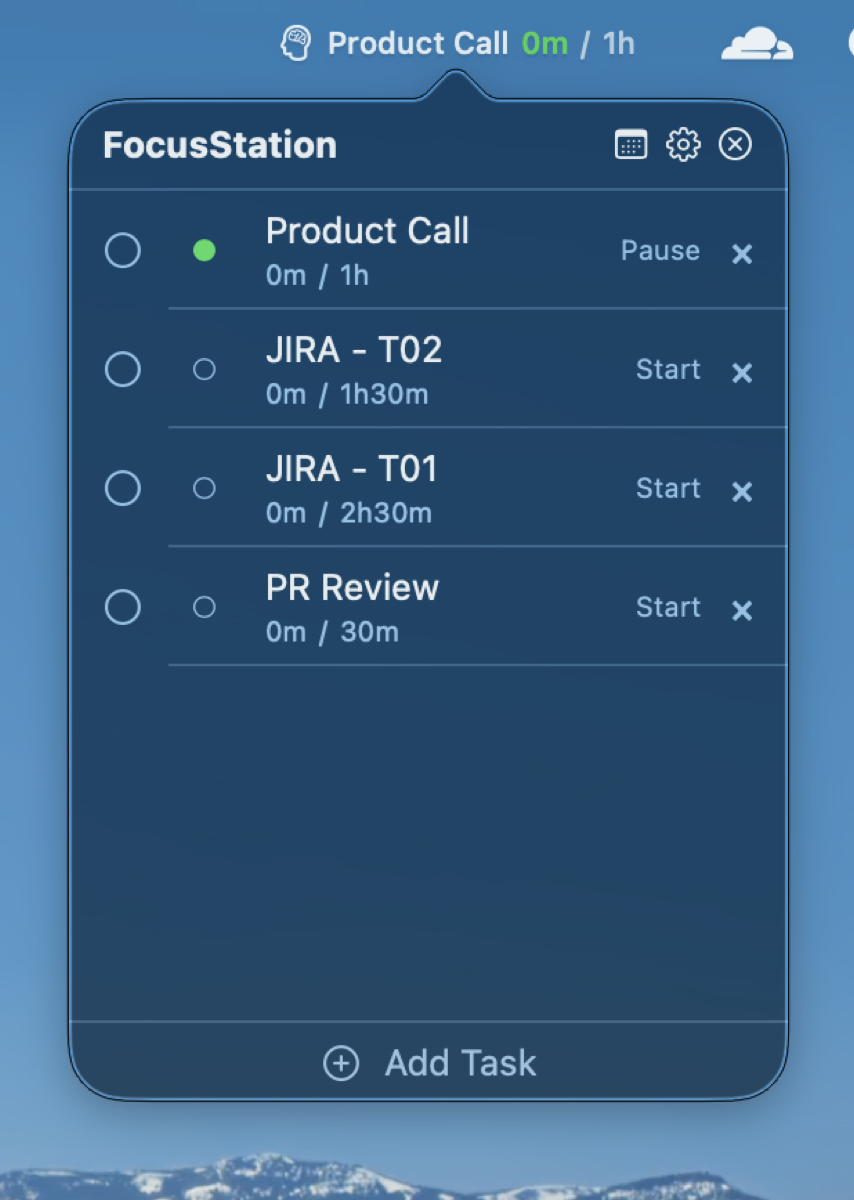Mark JIRA - T01 task as done

(123, 489)
